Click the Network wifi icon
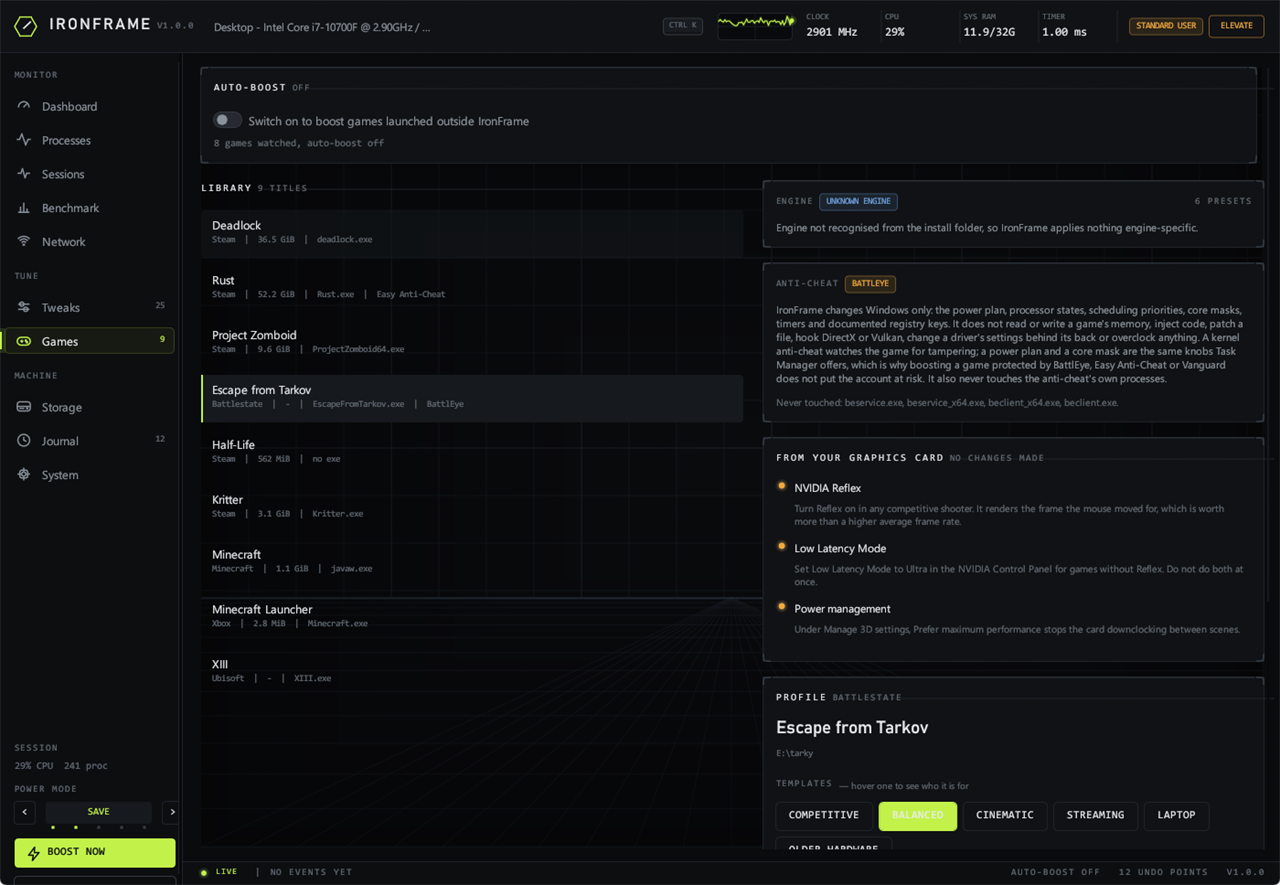The width and height of the screenshot is (1280, 885). 24,242
